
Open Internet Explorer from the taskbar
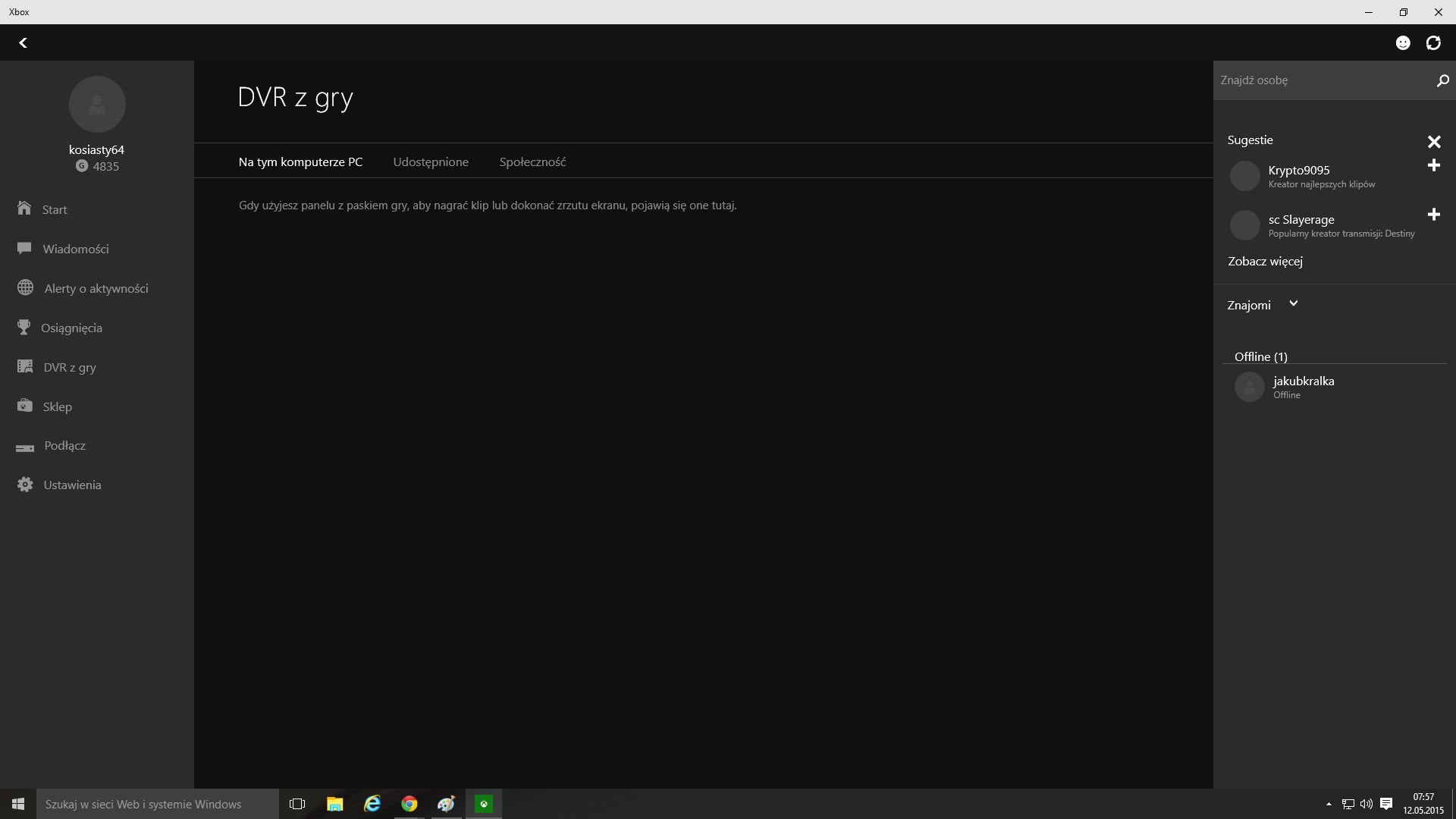pos(372,804)
